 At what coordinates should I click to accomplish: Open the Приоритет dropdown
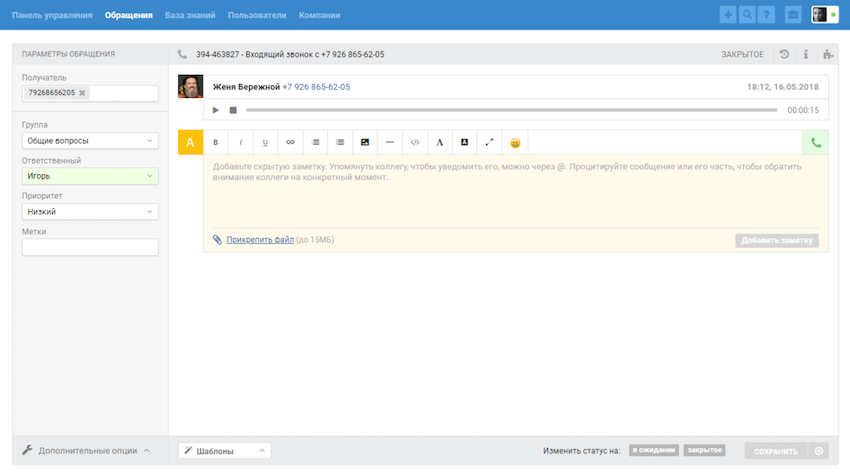click(90, 211)
